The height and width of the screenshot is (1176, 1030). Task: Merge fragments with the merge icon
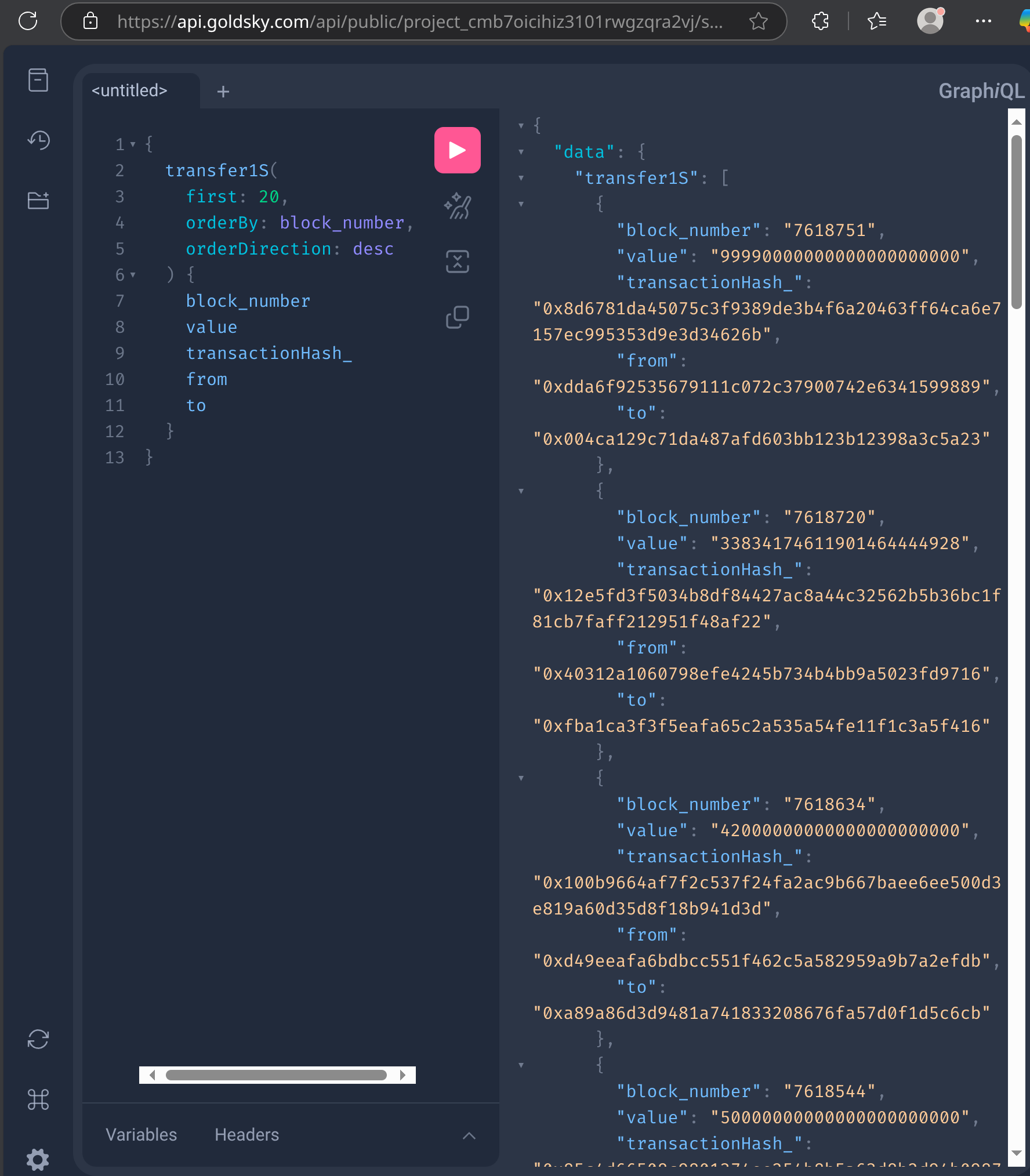[457, 262]
